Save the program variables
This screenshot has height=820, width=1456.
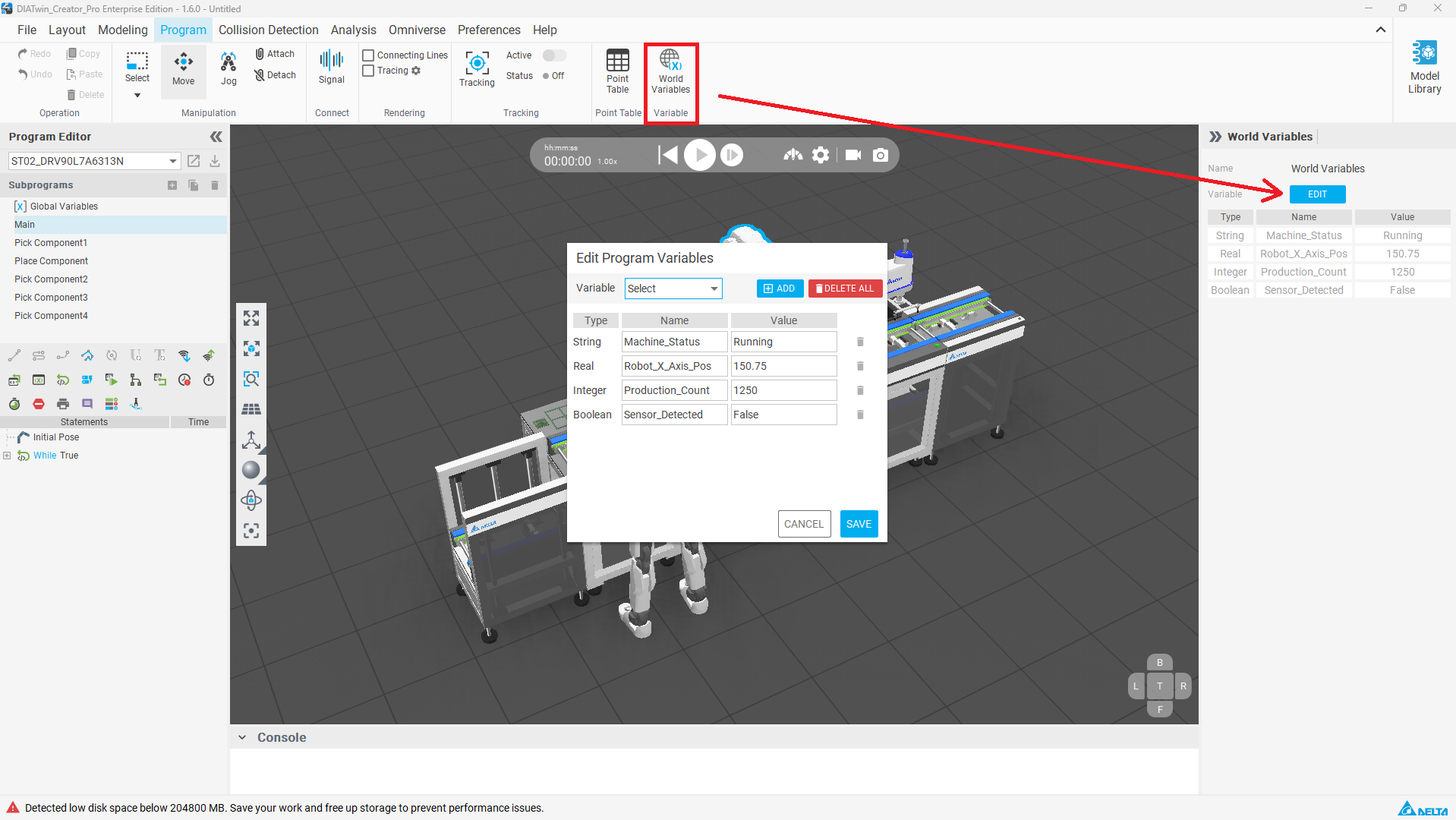tap(859, 524)
